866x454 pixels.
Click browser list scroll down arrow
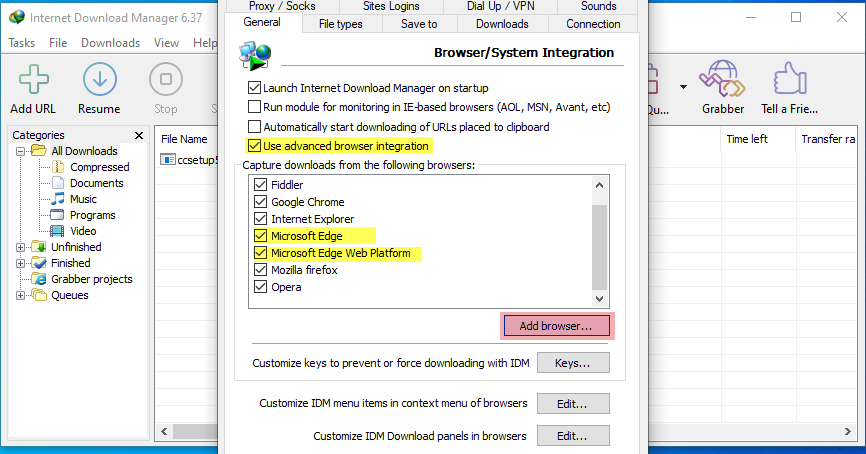point(599,299)
